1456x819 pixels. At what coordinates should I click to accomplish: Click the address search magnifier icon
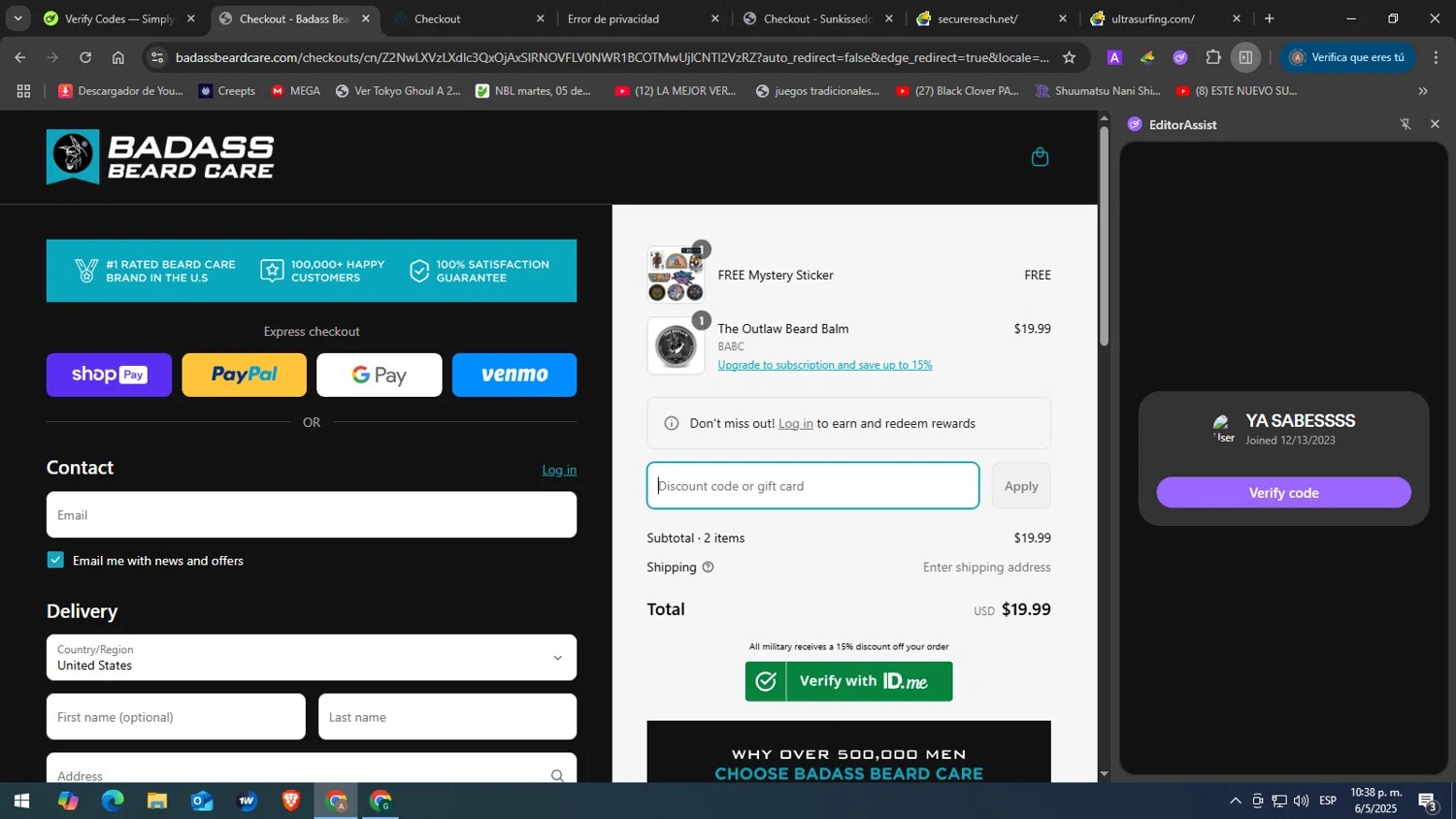point(557,775)
